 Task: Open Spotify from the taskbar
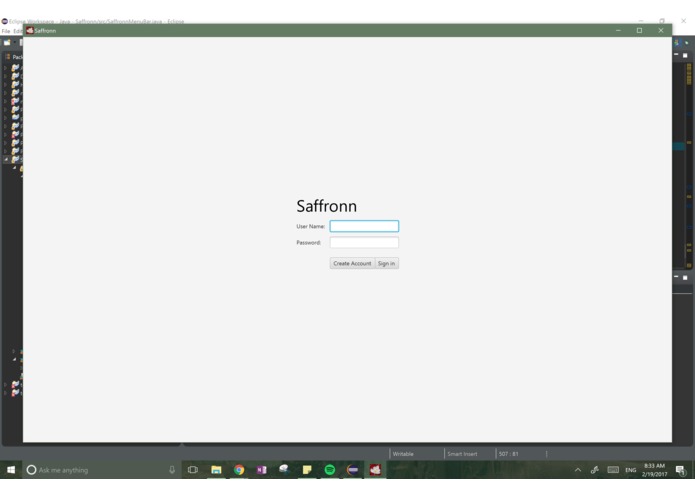329,470
